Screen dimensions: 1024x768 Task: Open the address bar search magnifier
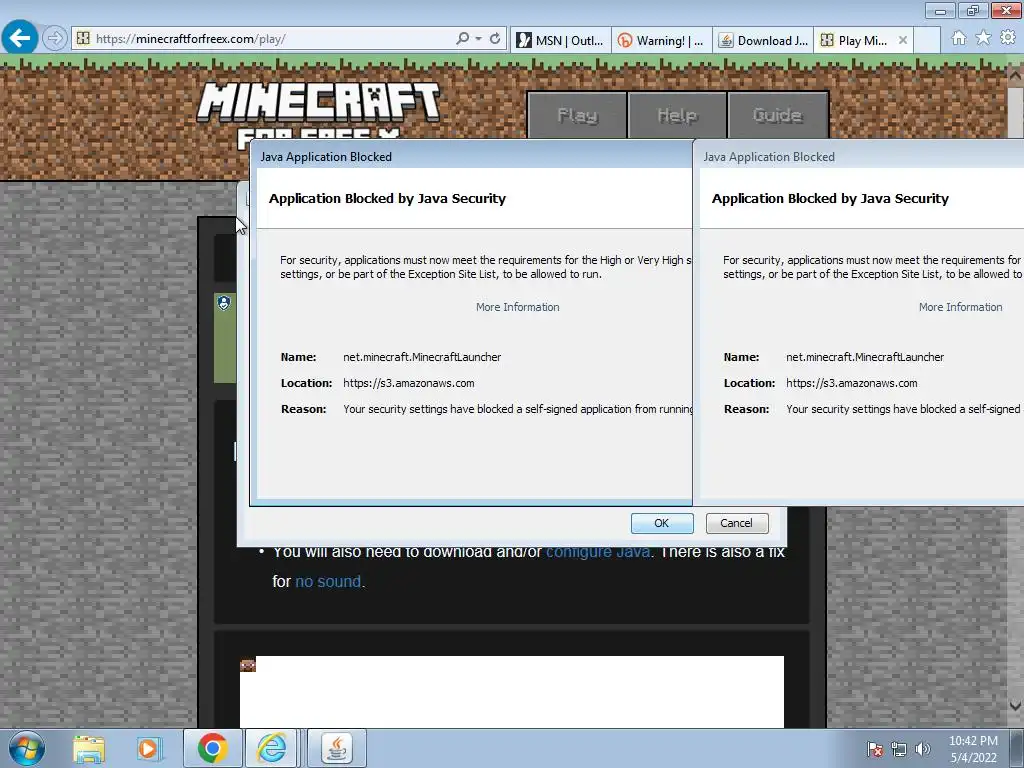coord(462,39)
